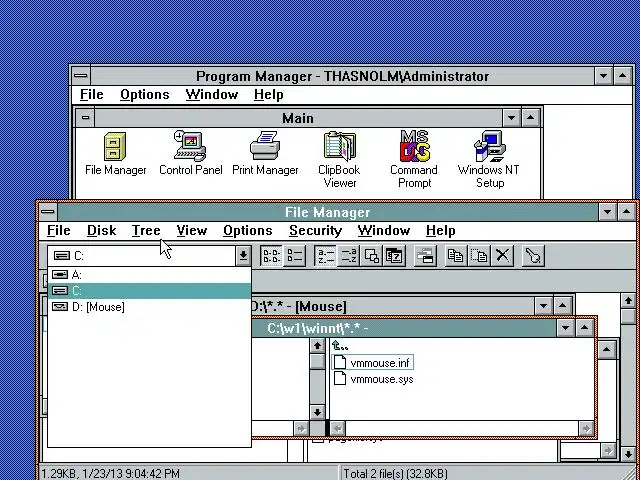640x480 pixels.
Task: Open Options menu in File Manager
Action: (x=247, y=231)
